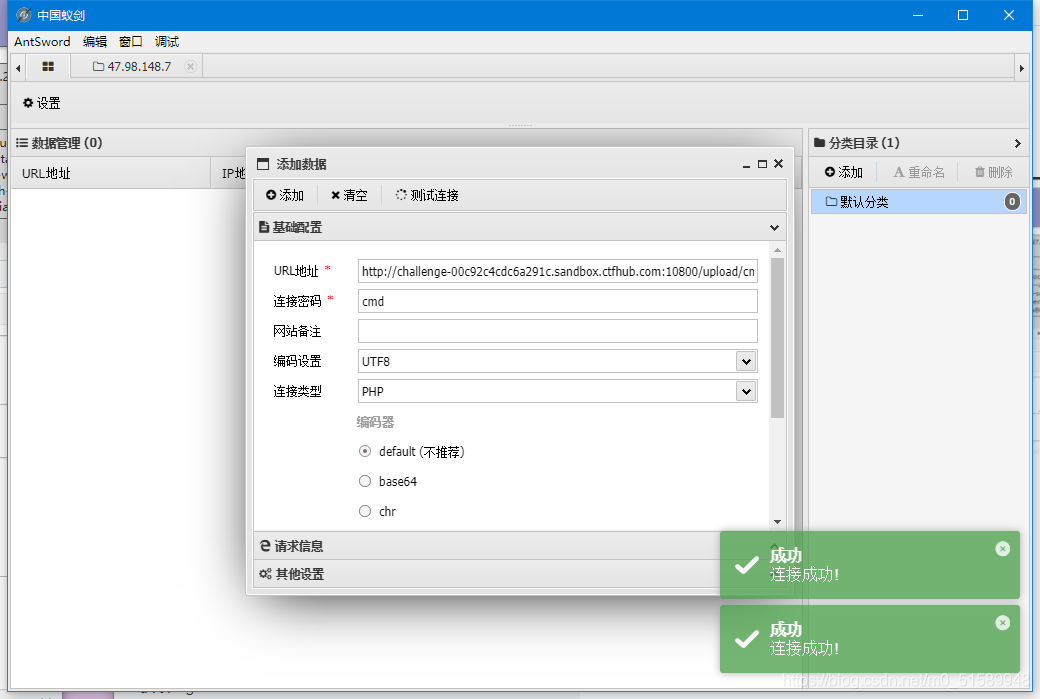
Task: Click 重命名 in category panel
Action: click(919, 172)
